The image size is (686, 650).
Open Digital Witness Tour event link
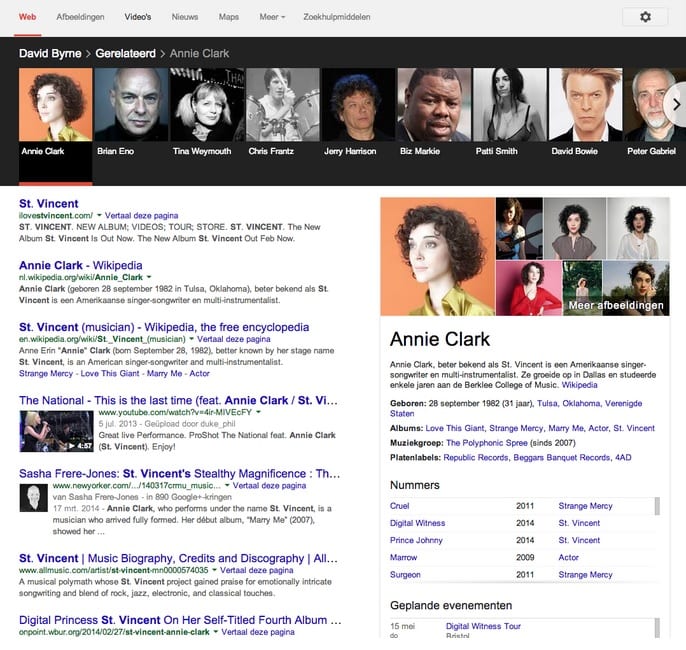point(483,626)
